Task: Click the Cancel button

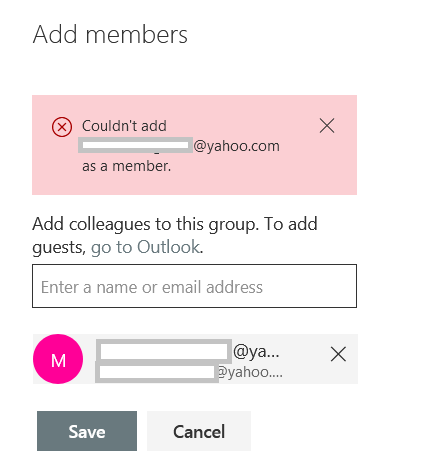Action: pyautogui.click(x=199, y=431)
